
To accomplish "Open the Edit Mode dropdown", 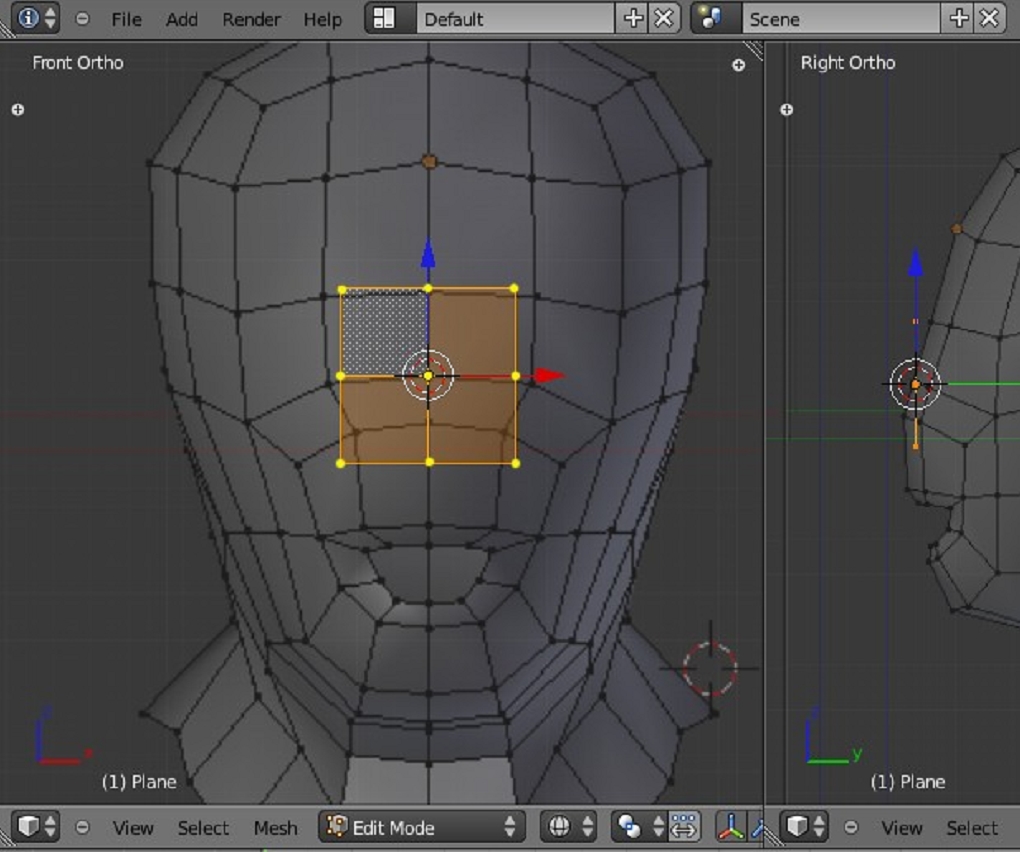I will (x=421, y=827).
